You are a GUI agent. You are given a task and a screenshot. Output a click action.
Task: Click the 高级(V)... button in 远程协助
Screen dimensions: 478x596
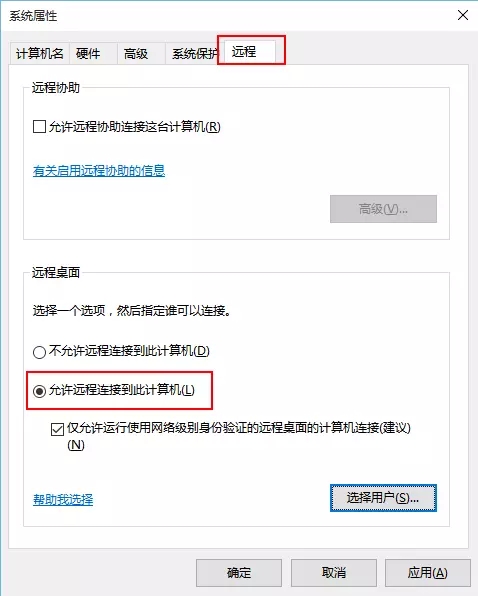click(383, 209)
